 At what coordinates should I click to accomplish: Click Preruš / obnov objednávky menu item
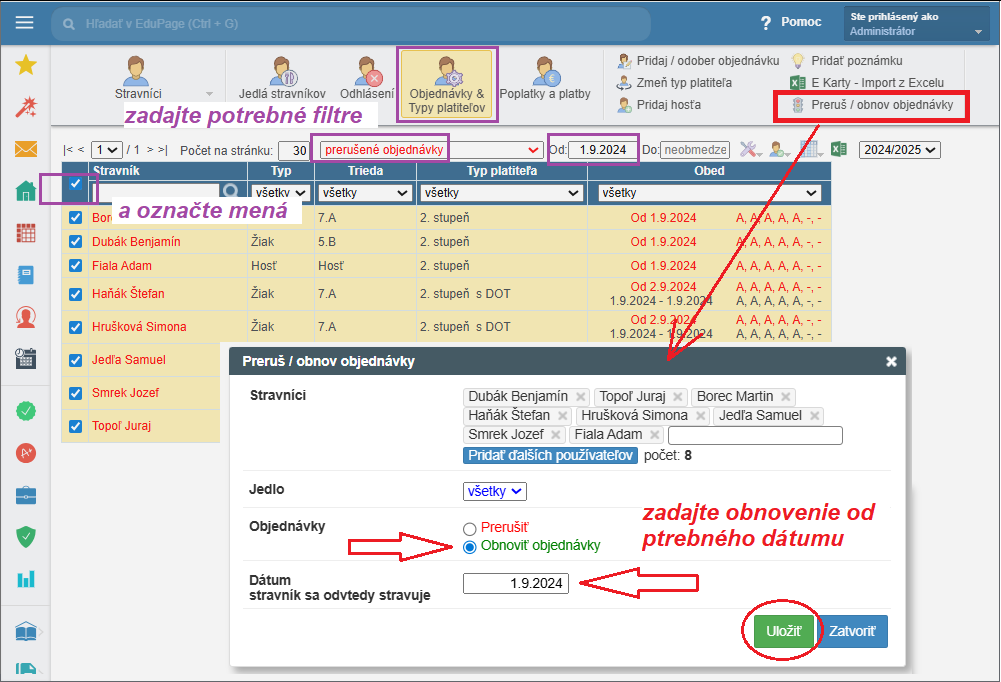click(x=871, y=105)
